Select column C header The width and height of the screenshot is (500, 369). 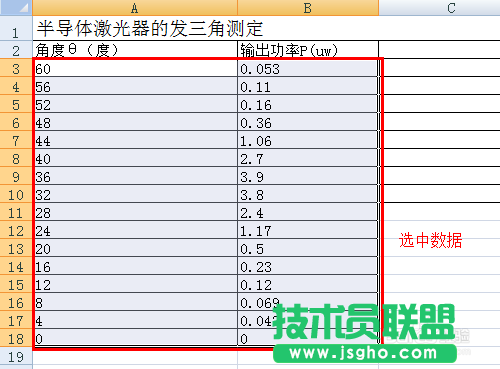[x=439, y=7]
